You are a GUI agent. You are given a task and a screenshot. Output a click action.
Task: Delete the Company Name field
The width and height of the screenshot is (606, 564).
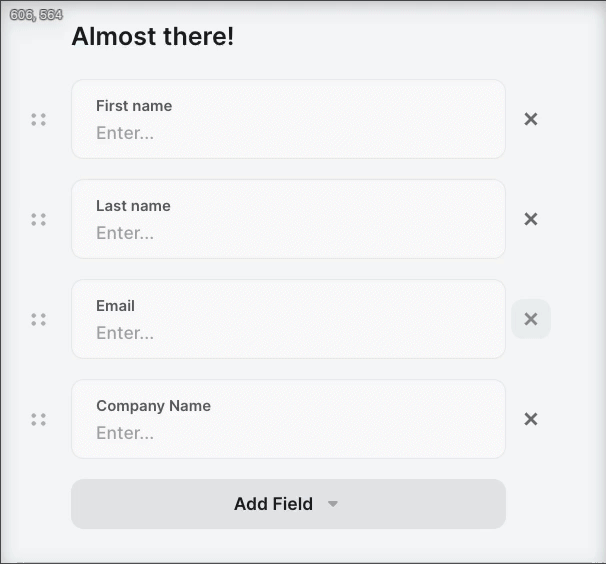tap(531, 419)
